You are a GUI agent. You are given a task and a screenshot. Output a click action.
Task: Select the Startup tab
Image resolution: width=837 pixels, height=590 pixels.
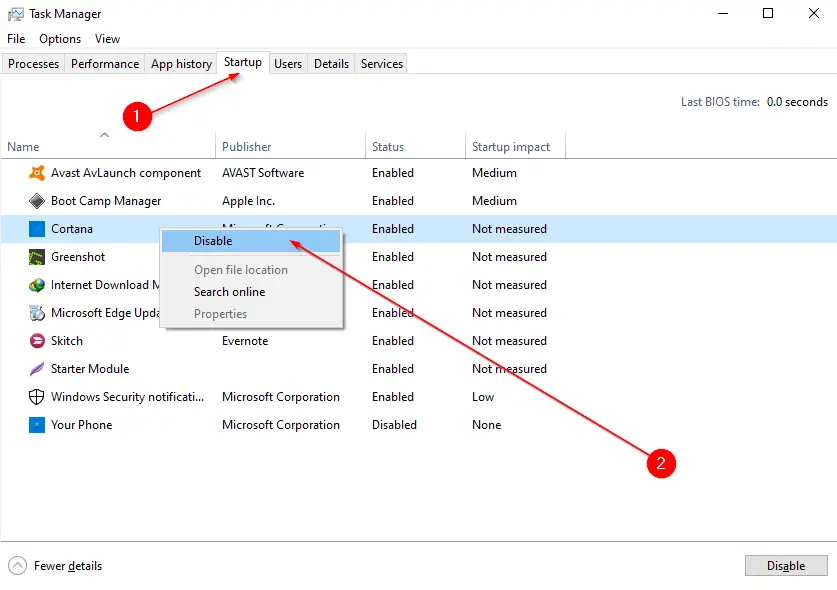tap(243, 62)
